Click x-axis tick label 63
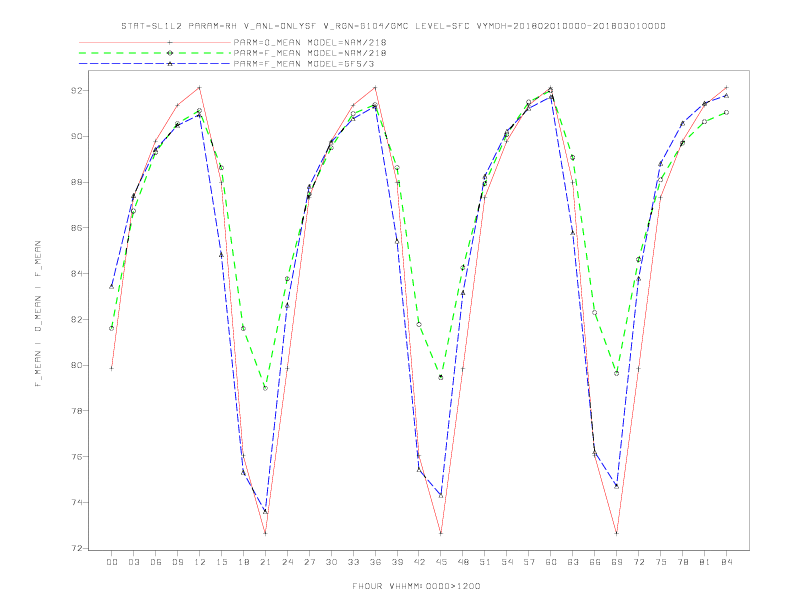Screen dimensions: 792x612 (573, 562)
